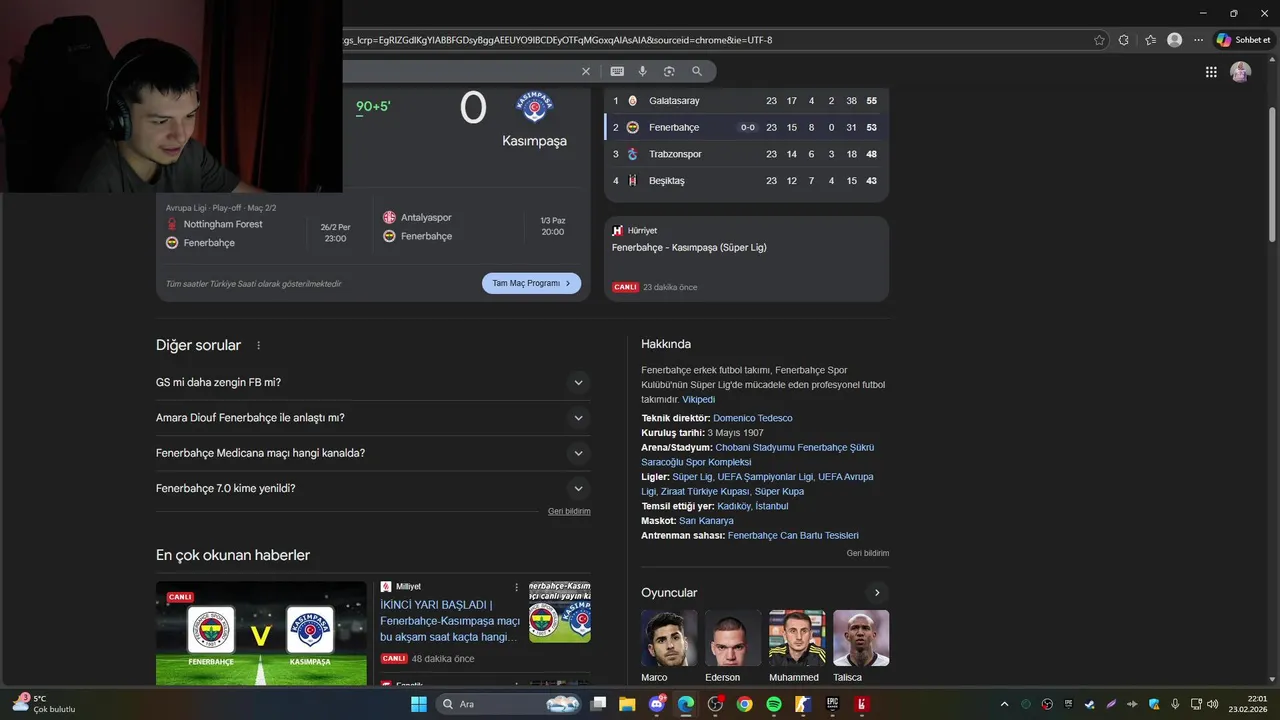Click Geri bildirim under Diğer sorular
The width and height of the screenshot is (1280, 720).
tap(569, 511)
